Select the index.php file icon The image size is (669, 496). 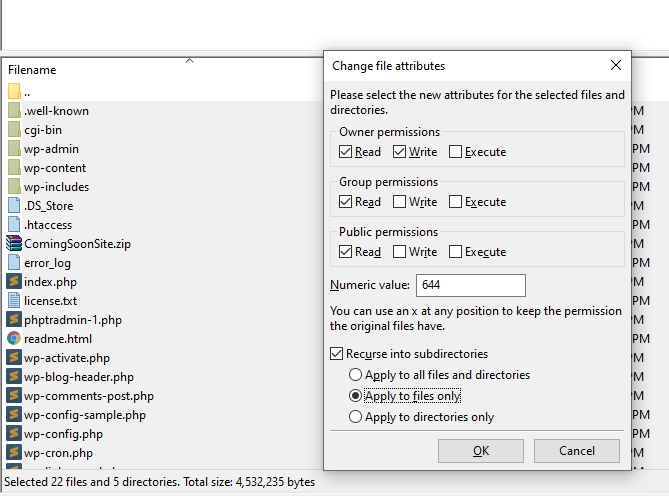(x=14, y=281)
